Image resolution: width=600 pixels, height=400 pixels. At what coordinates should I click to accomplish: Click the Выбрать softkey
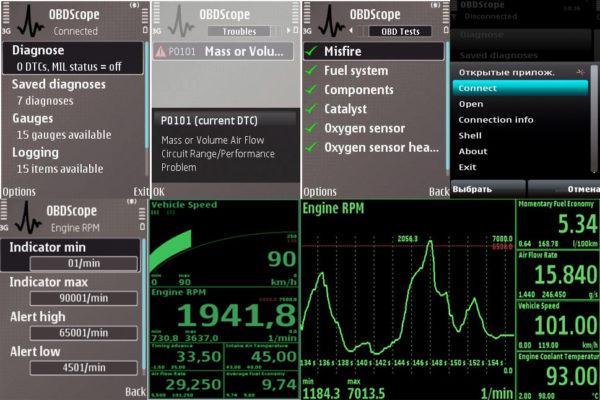[x=488, y=189]
